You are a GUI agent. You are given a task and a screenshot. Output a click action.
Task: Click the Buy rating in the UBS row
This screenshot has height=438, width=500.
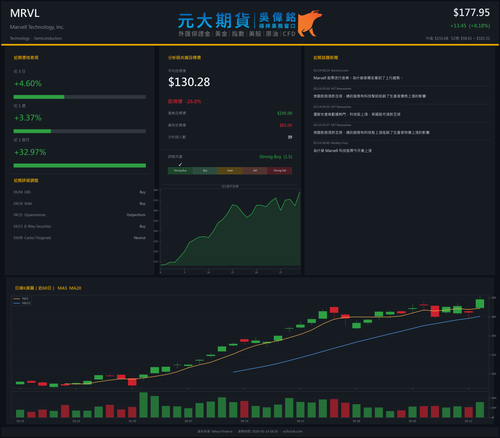tap(143, 192)
